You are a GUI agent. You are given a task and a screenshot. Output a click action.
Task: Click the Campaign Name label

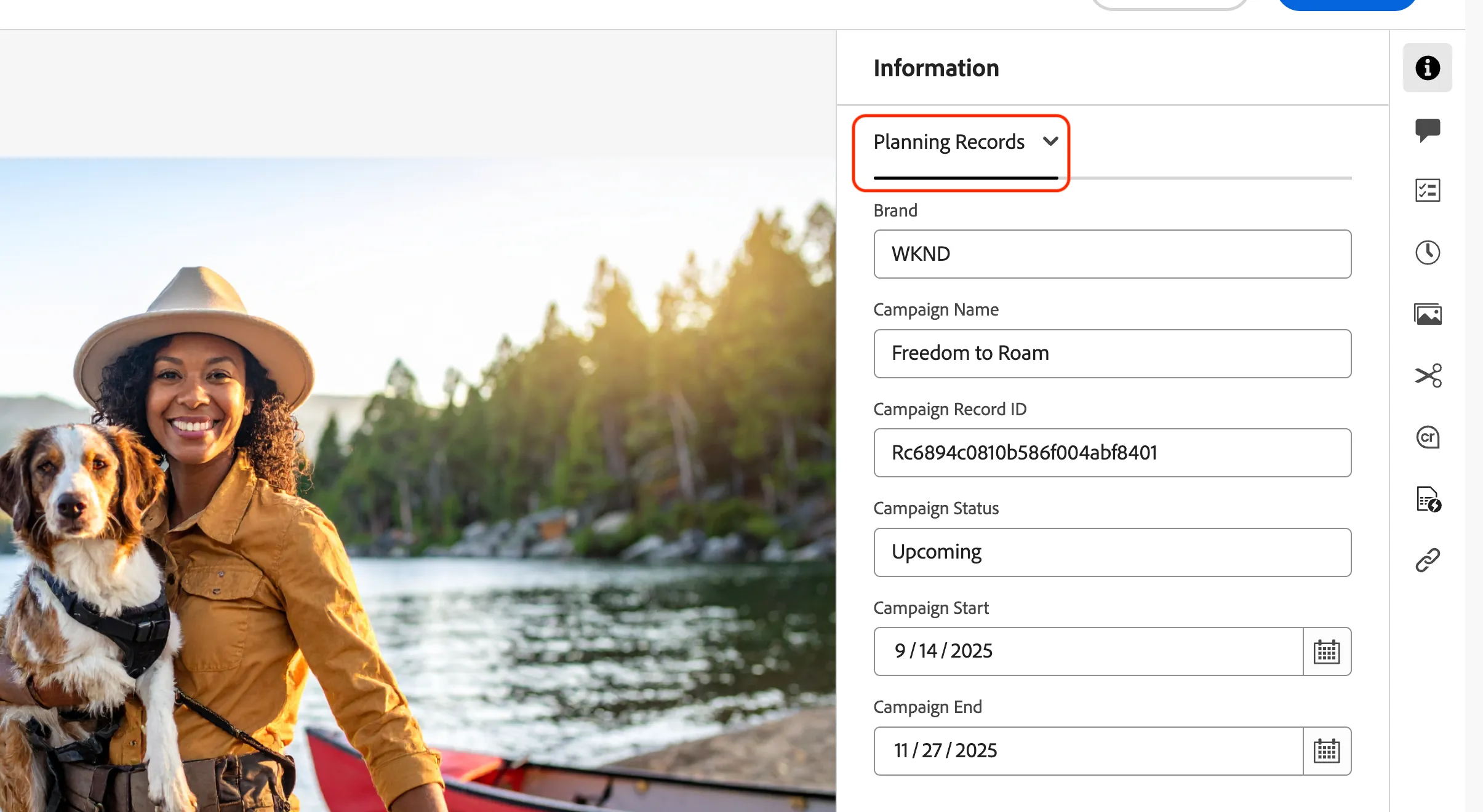[x=936, y=309]
